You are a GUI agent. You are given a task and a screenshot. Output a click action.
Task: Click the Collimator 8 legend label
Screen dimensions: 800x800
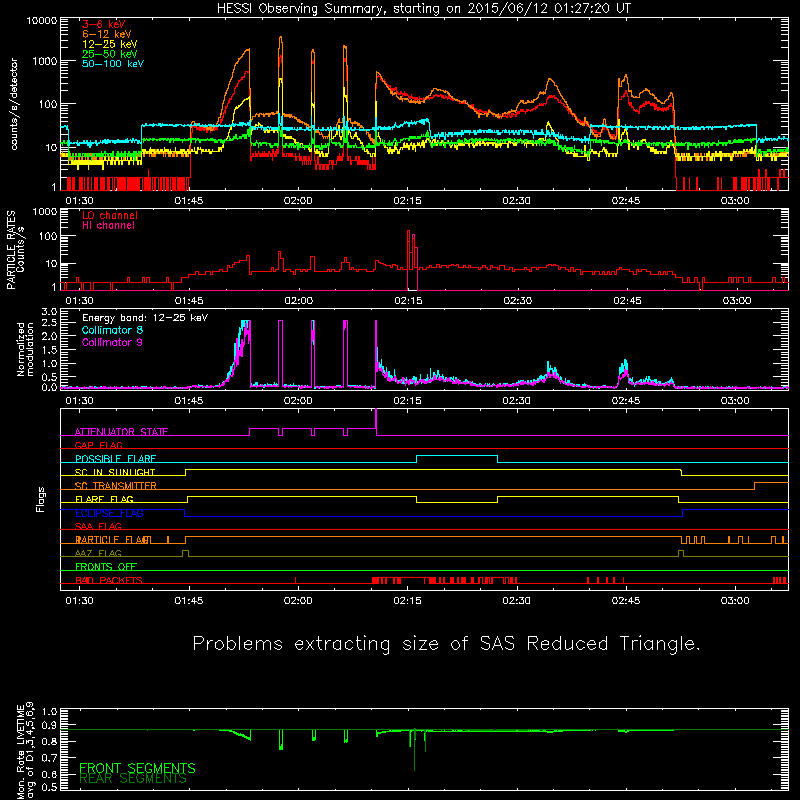tap(112, 330)
